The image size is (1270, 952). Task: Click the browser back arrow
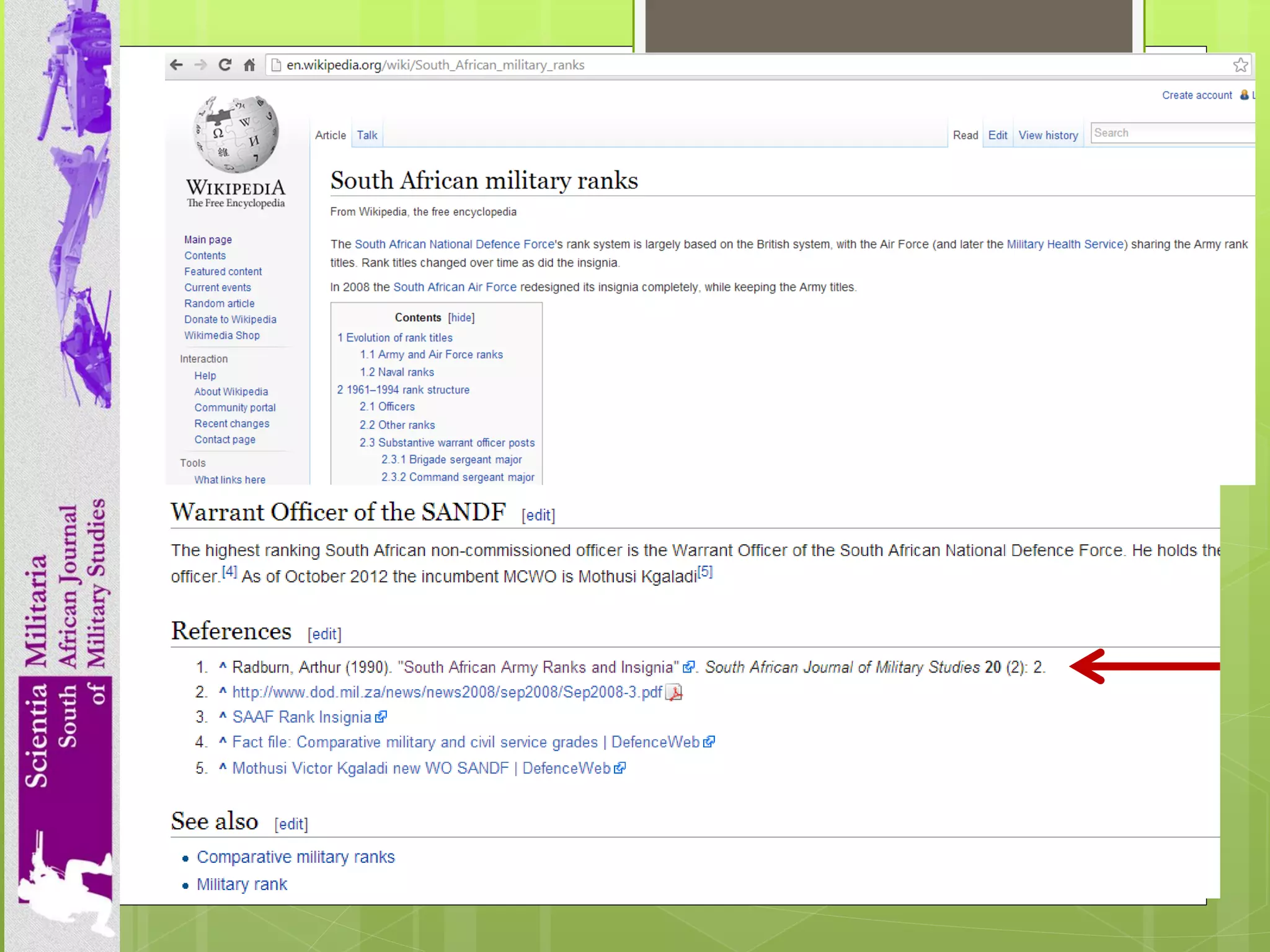click(x=177, y=65)
